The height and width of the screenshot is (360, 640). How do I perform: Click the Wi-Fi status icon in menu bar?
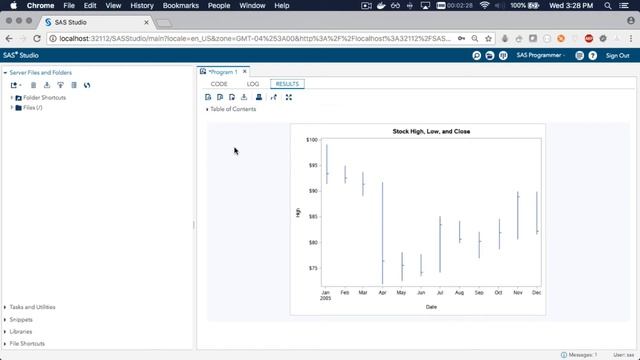(x=484, y=6)
